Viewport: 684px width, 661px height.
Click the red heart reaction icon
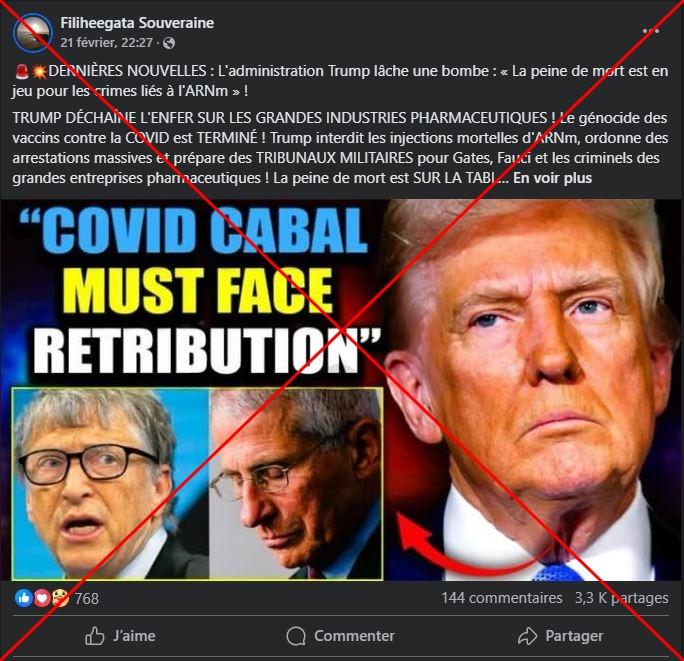tap(42, 598)
